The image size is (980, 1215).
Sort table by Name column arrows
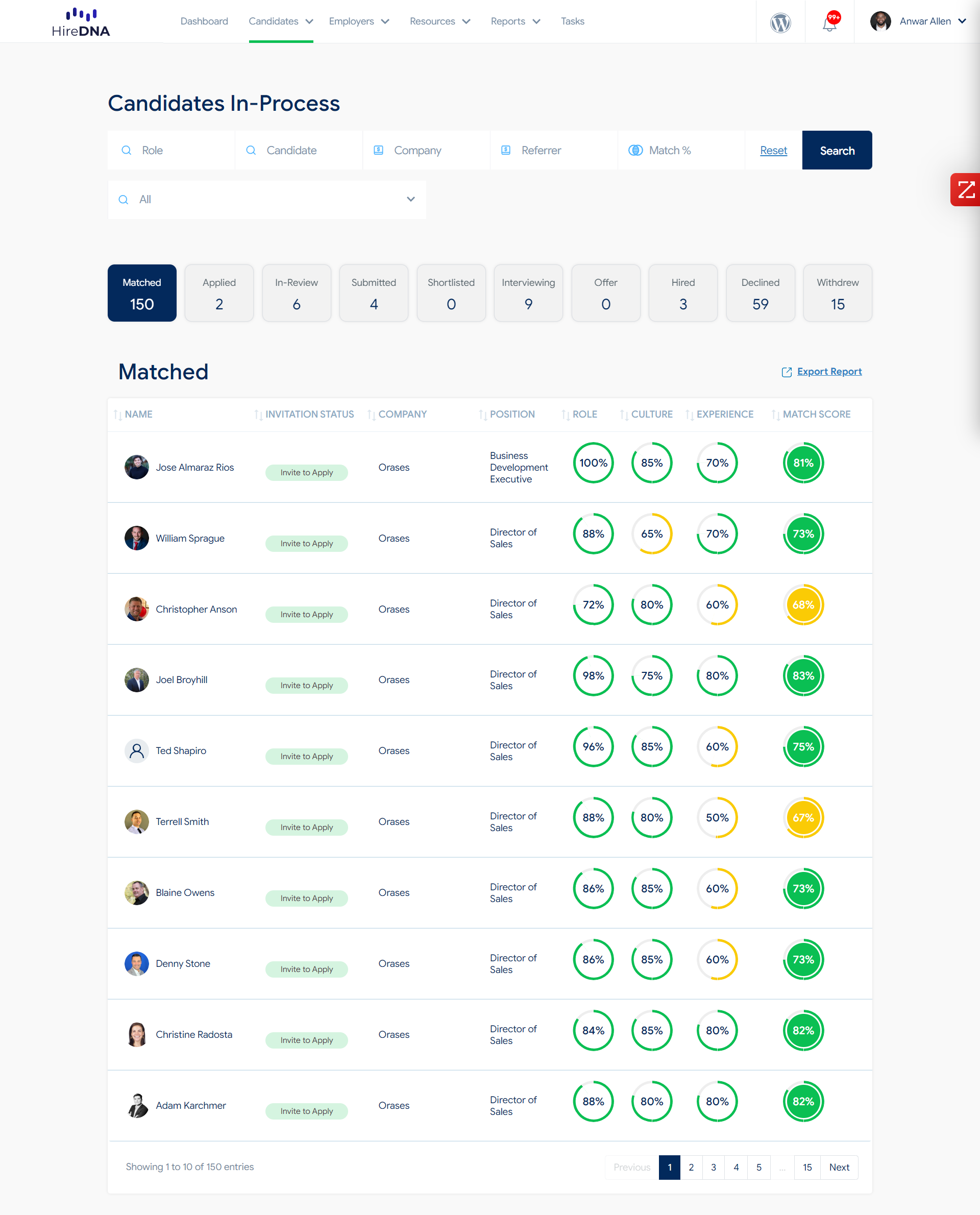point(117,415)
